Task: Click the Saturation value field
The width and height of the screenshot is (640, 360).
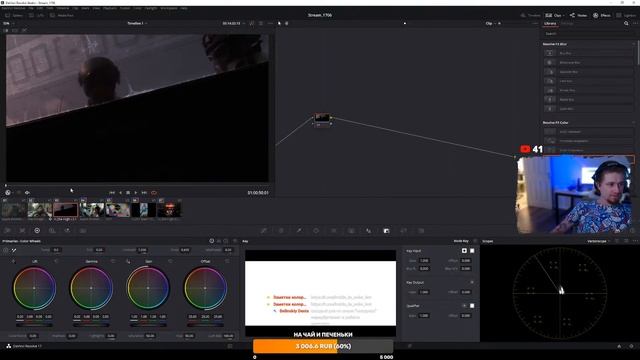Action: (150, 336)
